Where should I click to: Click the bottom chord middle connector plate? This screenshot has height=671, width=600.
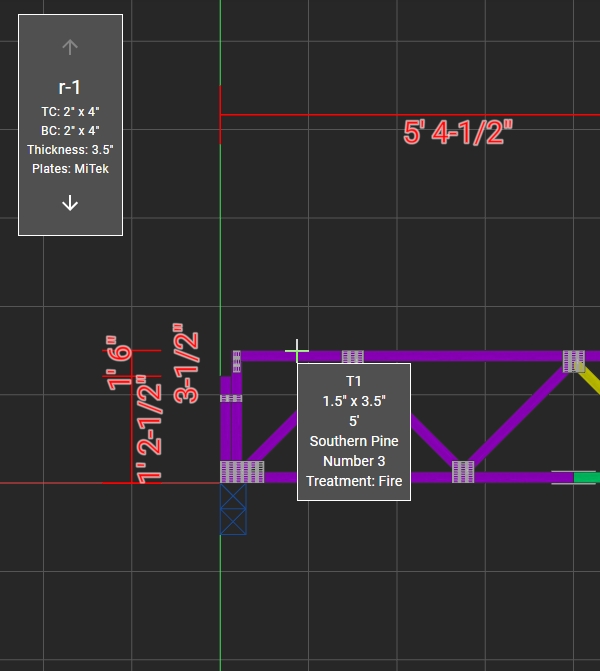point(462,472)
